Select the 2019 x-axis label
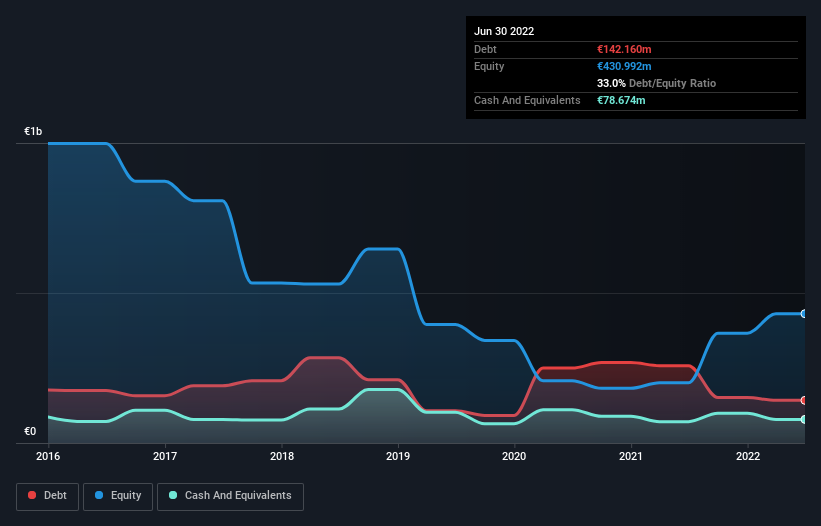The height and width of the screenshot is (526, 821). click(x=398, y=456)
